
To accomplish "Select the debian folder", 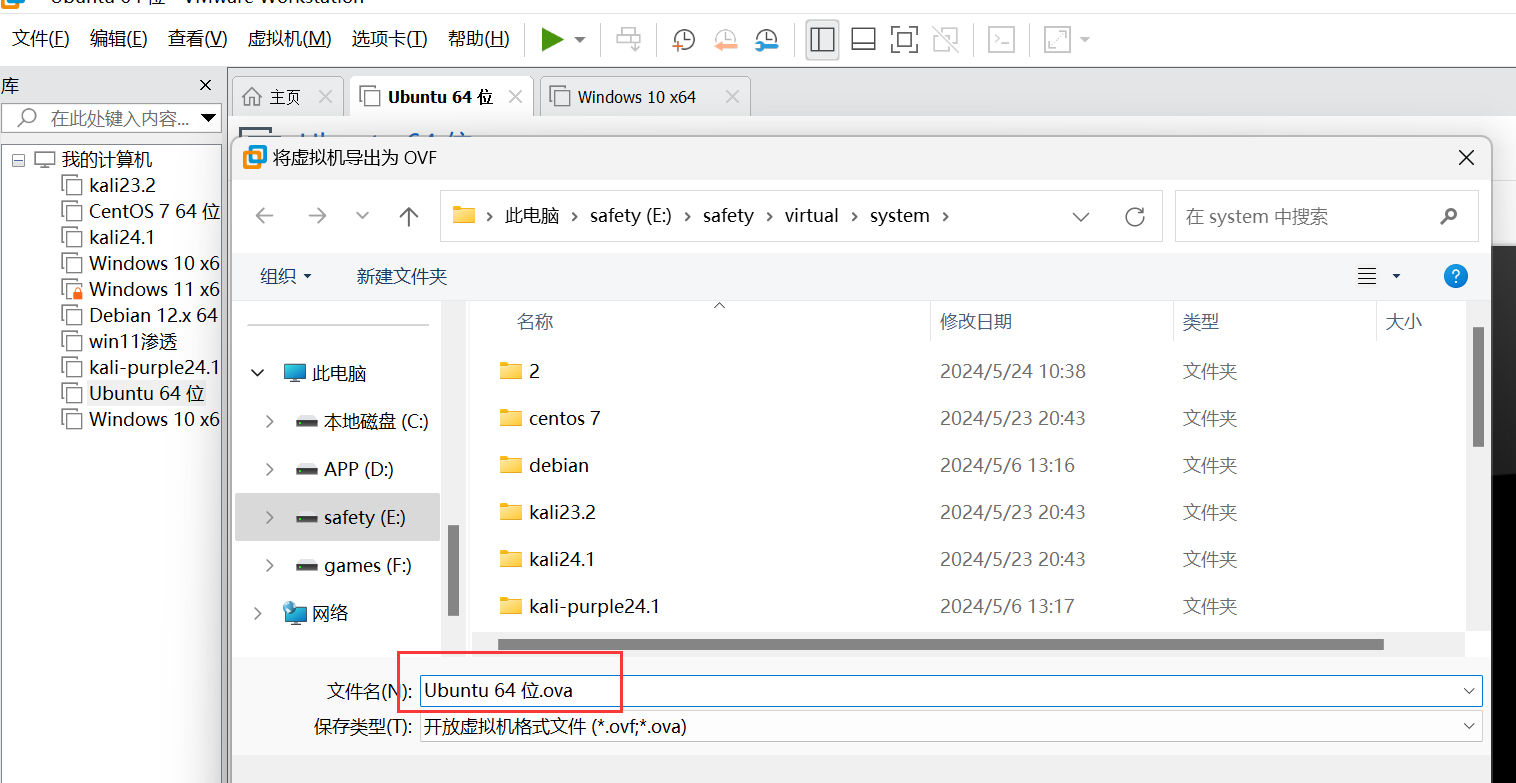I will point(544,465).
